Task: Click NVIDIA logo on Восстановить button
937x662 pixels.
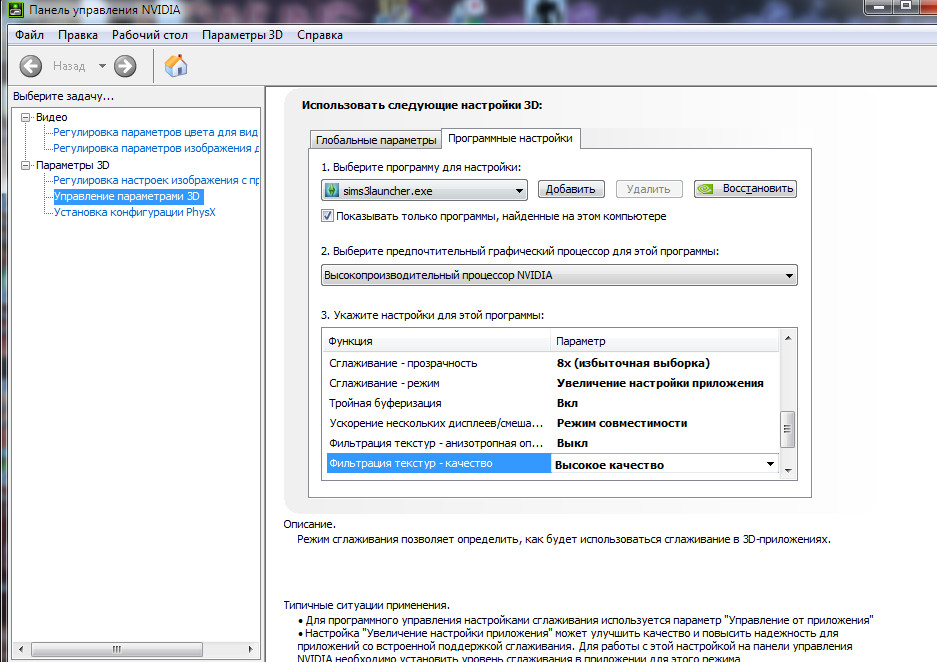Action: 706,189
